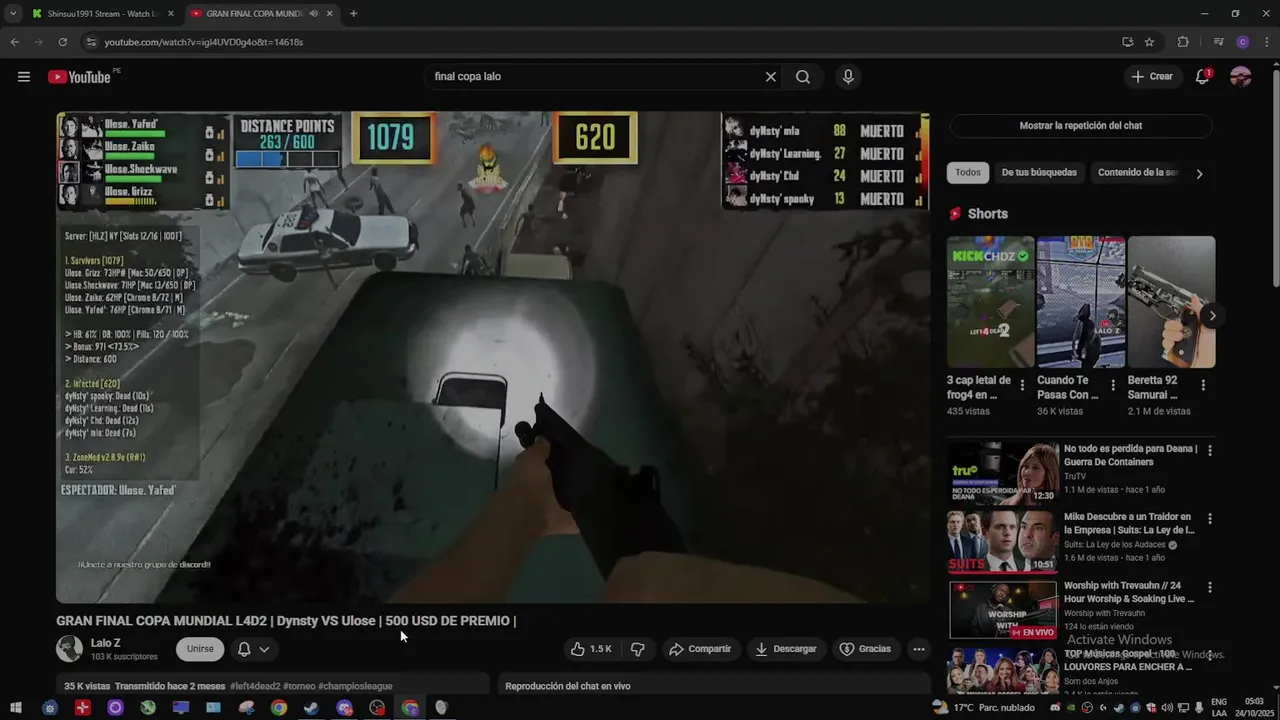
Task: Send a 'Gracias' super thanks
Action: (865, 649)
